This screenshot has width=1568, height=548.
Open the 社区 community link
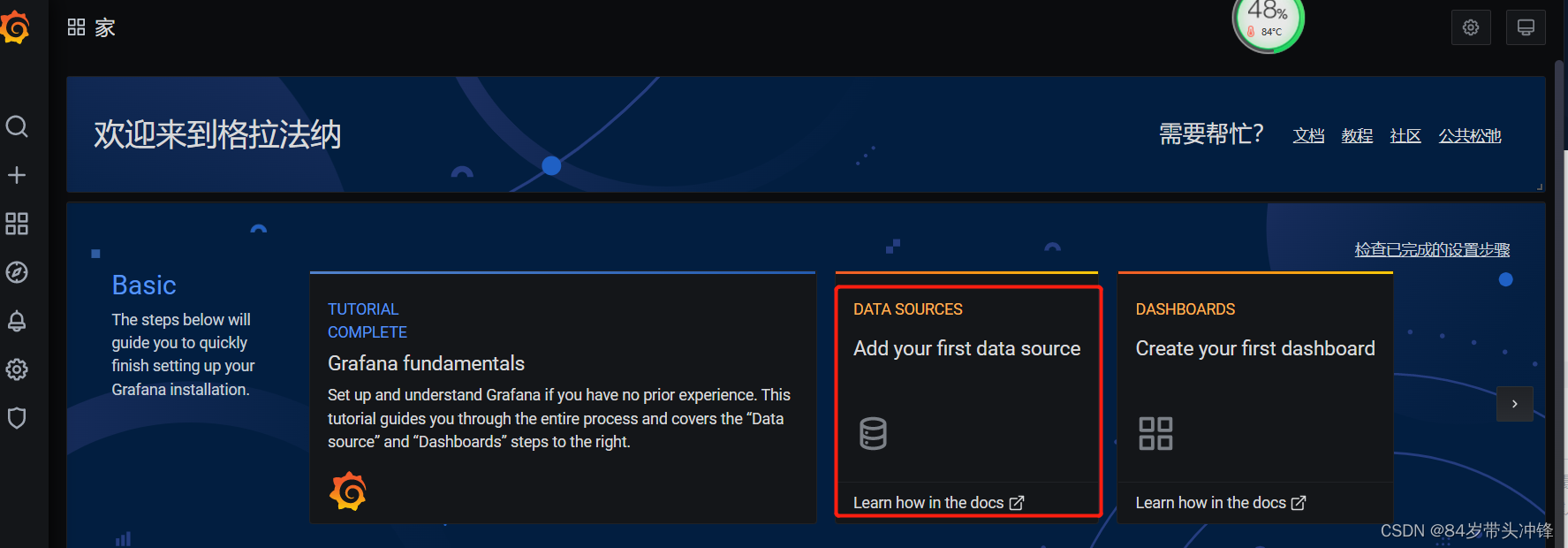1405,136
